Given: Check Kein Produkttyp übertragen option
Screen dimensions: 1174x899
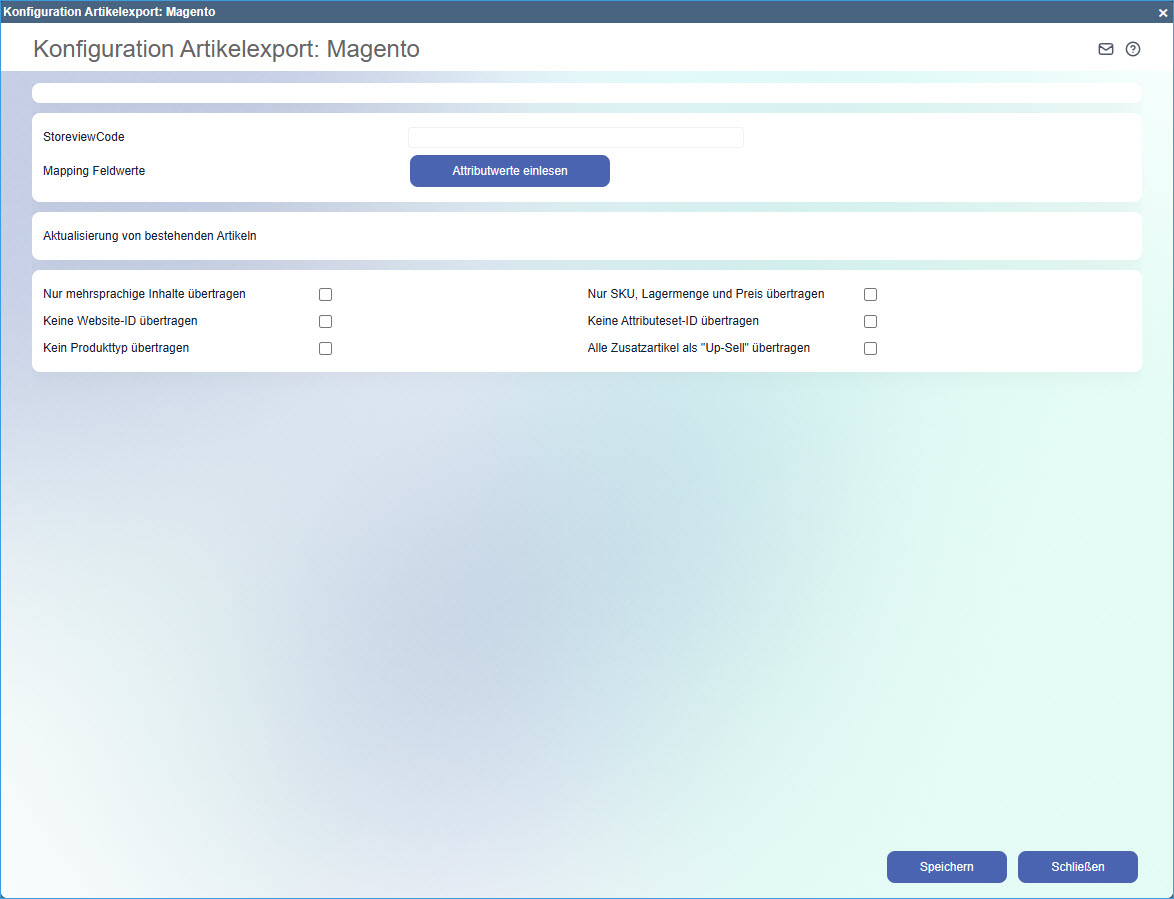Looking at the screenshot, I should 325,348.
